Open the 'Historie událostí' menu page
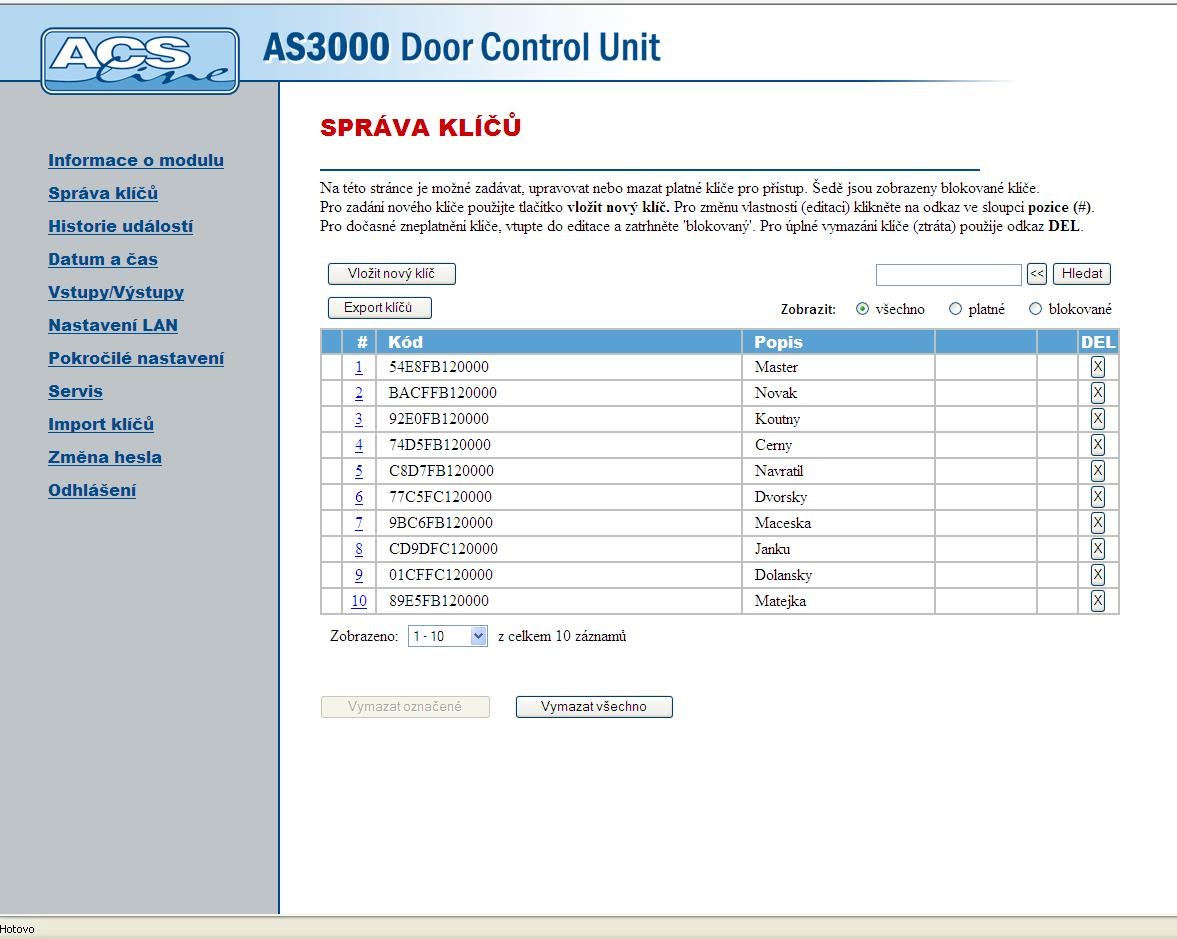The height and width of the screenshot is (939, 1177). click(120, 226)
